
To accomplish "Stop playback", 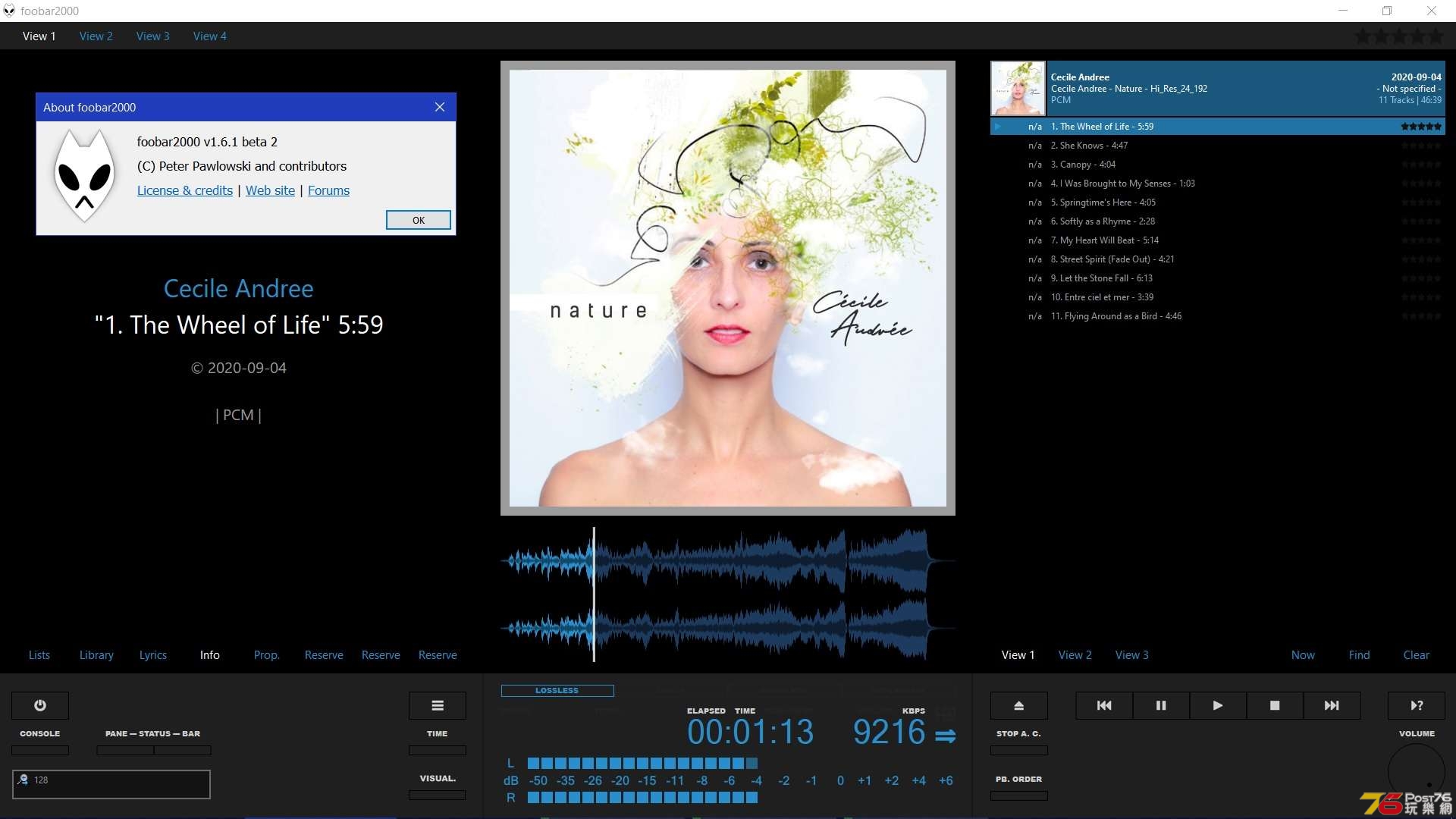I will [x=1275, y=705].
